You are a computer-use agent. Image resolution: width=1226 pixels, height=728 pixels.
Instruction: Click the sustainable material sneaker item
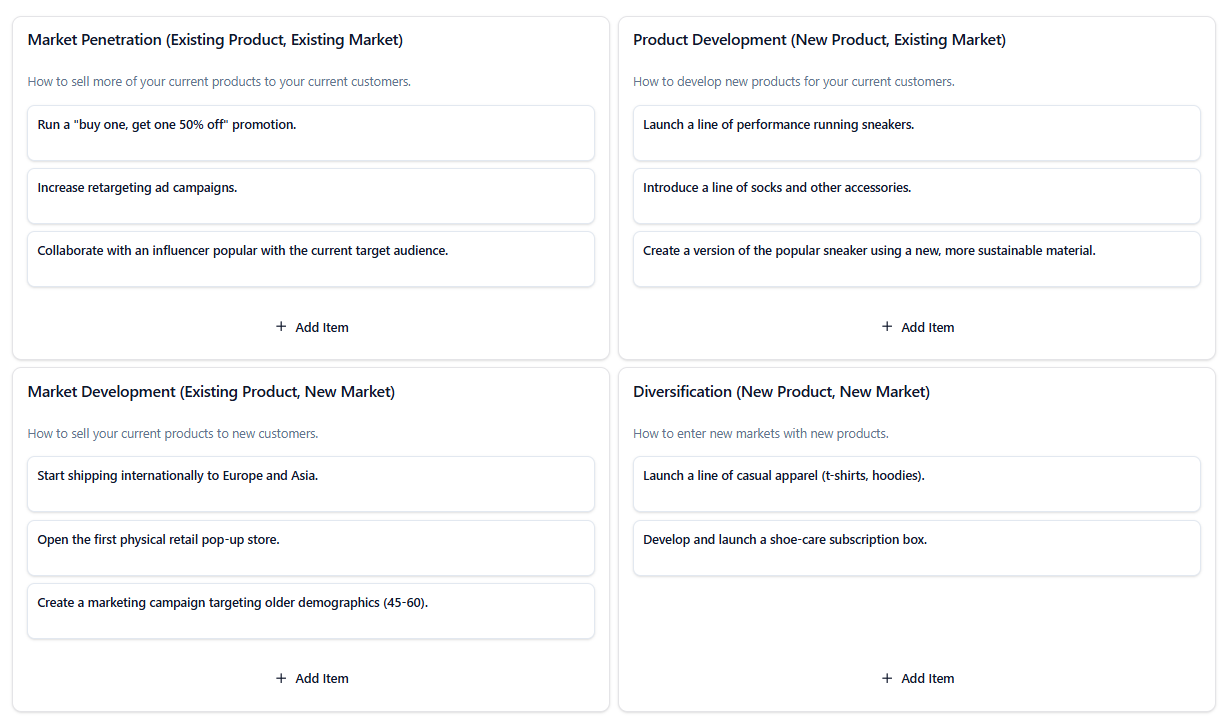[916, 259]
